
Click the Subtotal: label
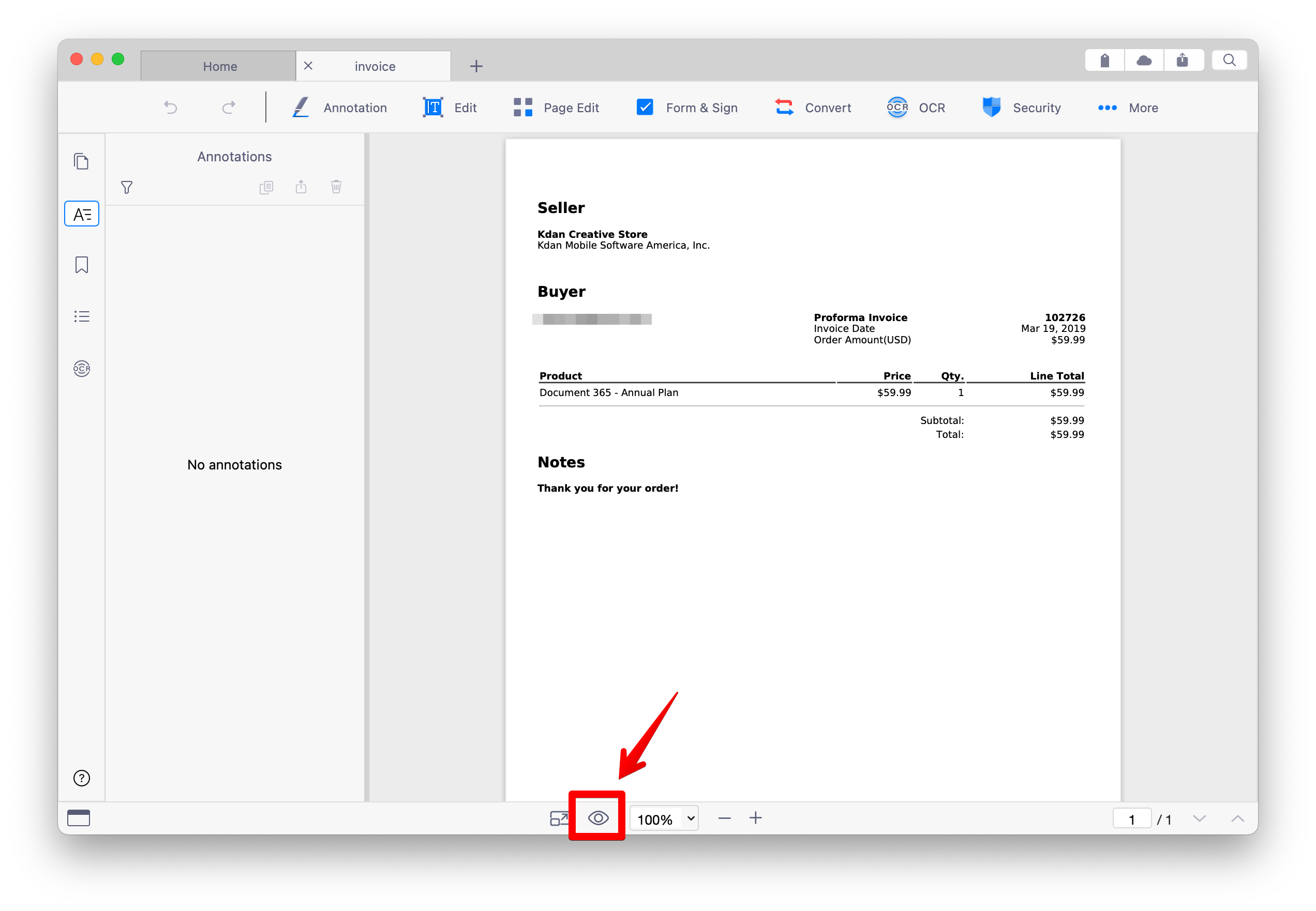click(942, 421)
